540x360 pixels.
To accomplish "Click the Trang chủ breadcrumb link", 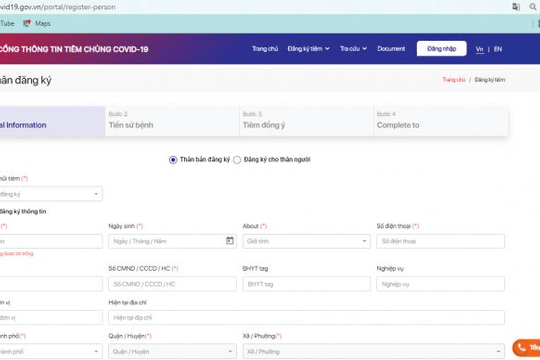I will tap(454, 80).
